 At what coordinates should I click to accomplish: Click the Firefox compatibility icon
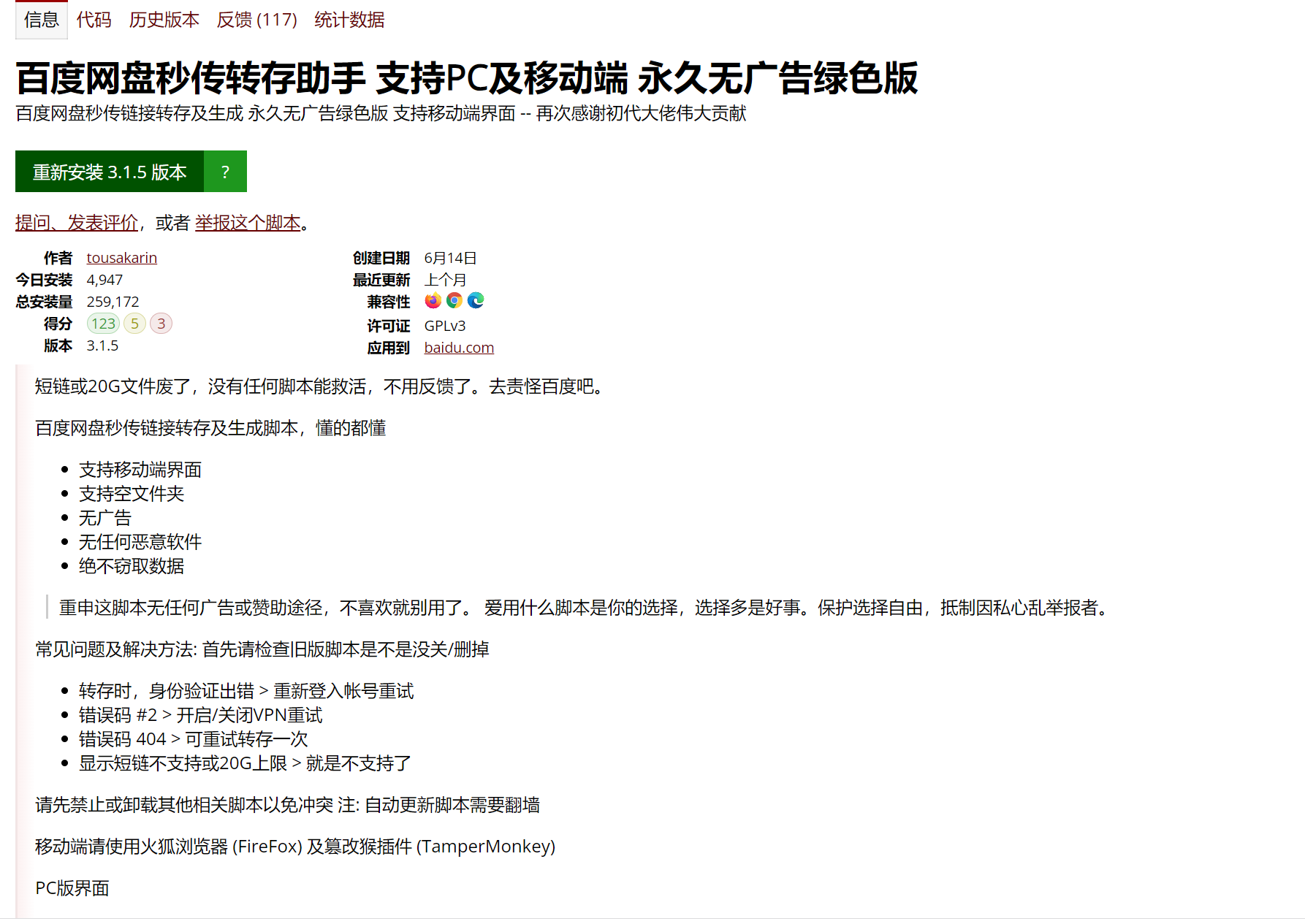pyautogui.click(x=433, y=301)
